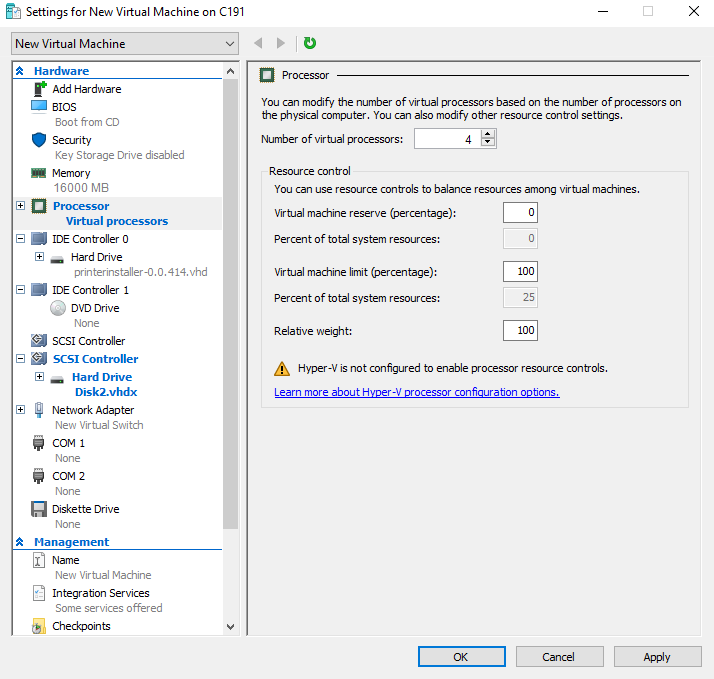Click the Relative weight field
This screenshot has width=714, height=679.
520,331
